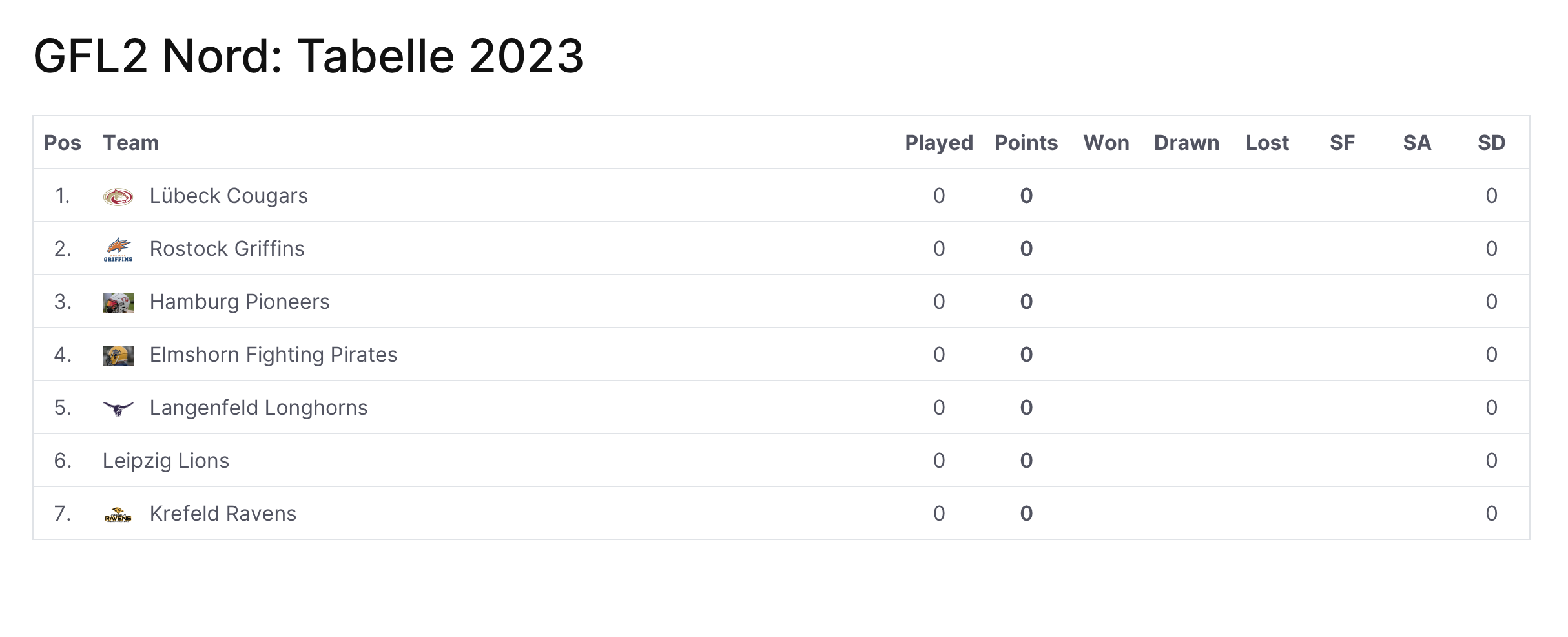Open the Krefeld Ravens team link
The image size is (1568, 637).
pos(223,514)
